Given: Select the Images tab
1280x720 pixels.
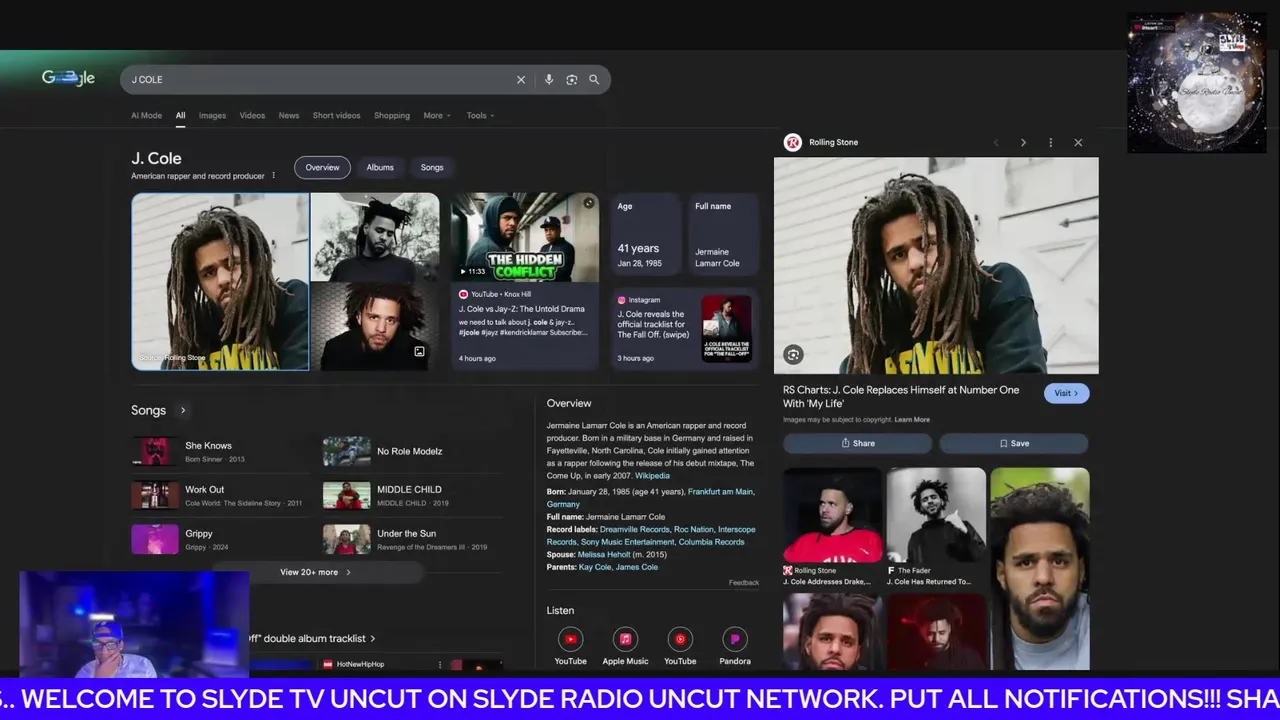Looking at the screenshot, I should click(212, 115).
